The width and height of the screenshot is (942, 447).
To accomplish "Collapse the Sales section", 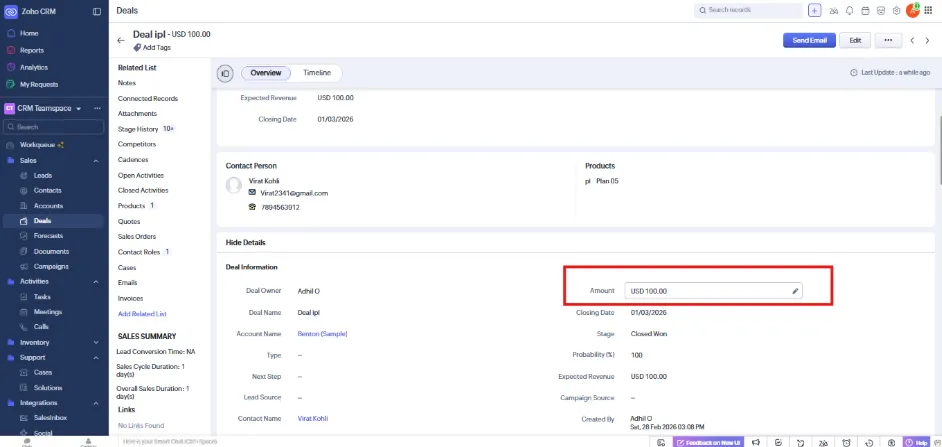I will [x=96, y=160].
